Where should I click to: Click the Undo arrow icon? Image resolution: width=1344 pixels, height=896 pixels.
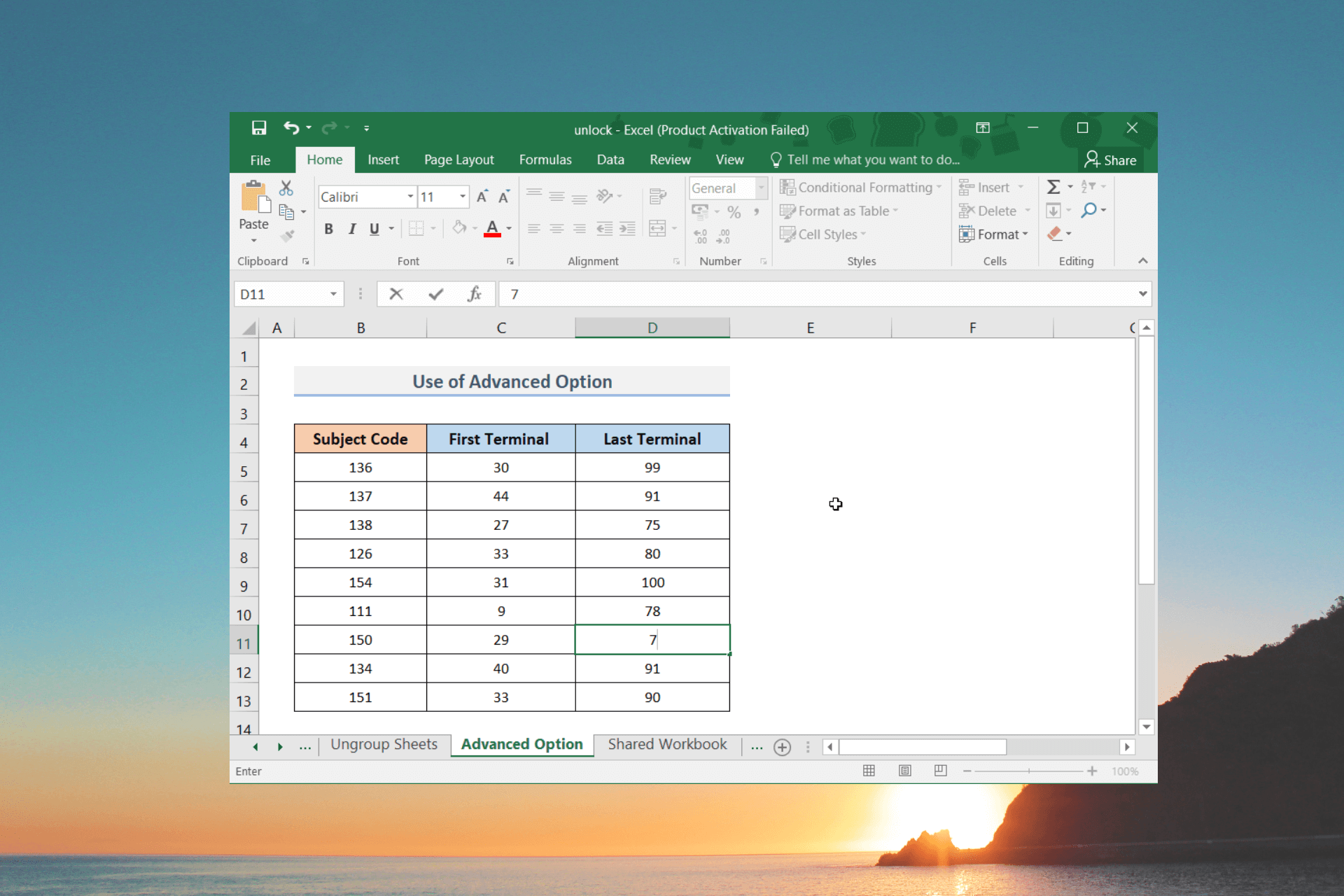(x=291, y=127)
